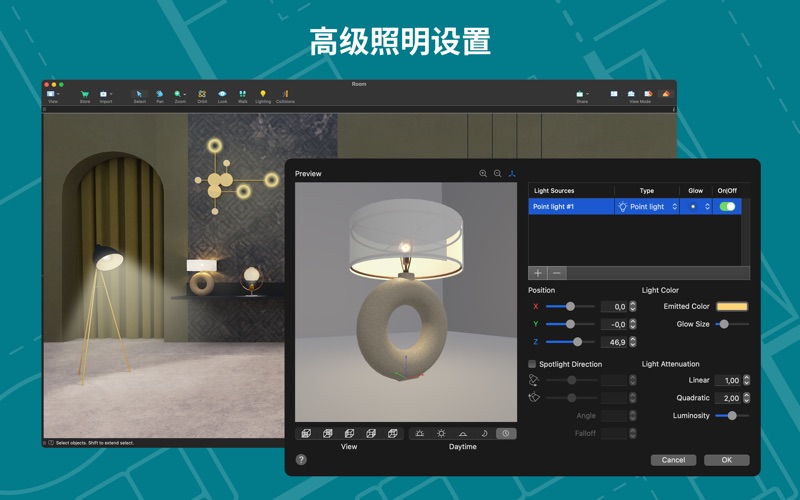
Task: Open the Lighting tool in toolbar
Action: point(263,95)
